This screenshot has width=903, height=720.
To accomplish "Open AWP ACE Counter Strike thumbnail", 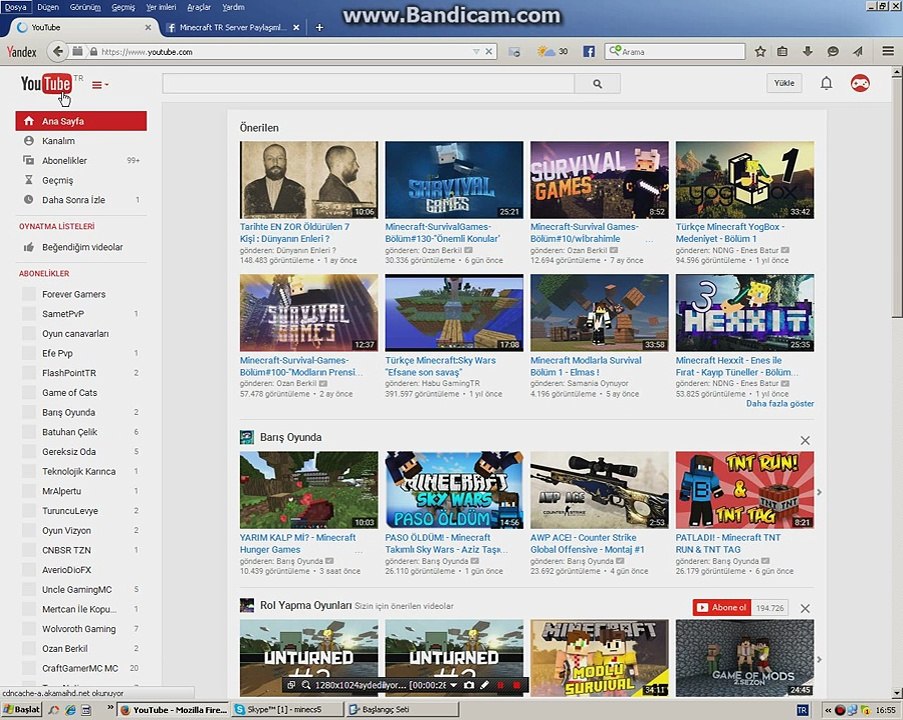I will tap(600, 490).
